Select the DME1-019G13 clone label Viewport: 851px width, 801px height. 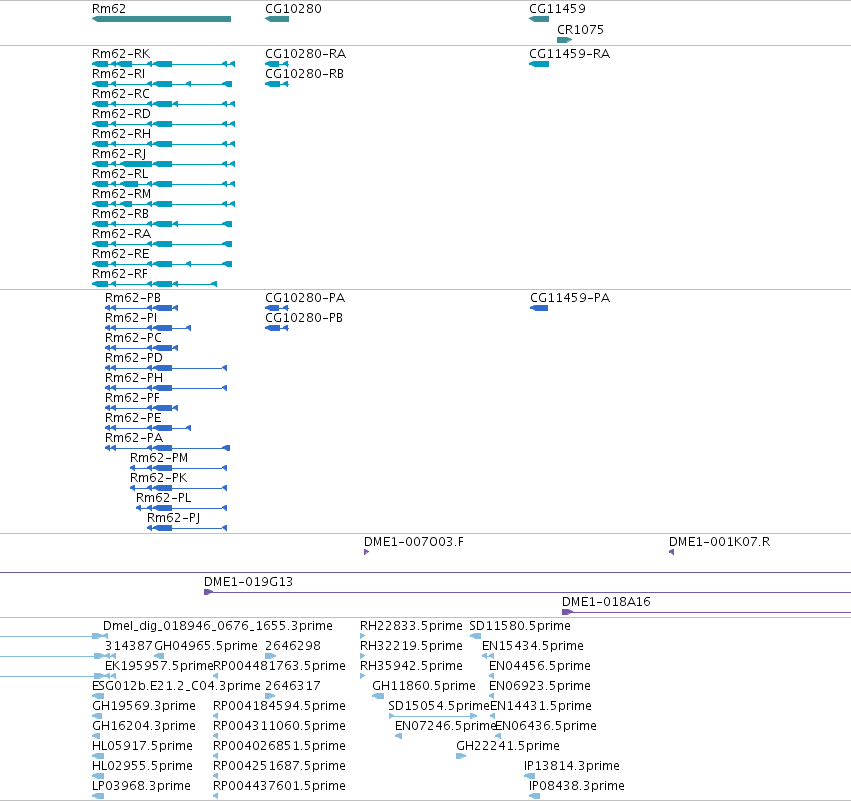point(248,582)
